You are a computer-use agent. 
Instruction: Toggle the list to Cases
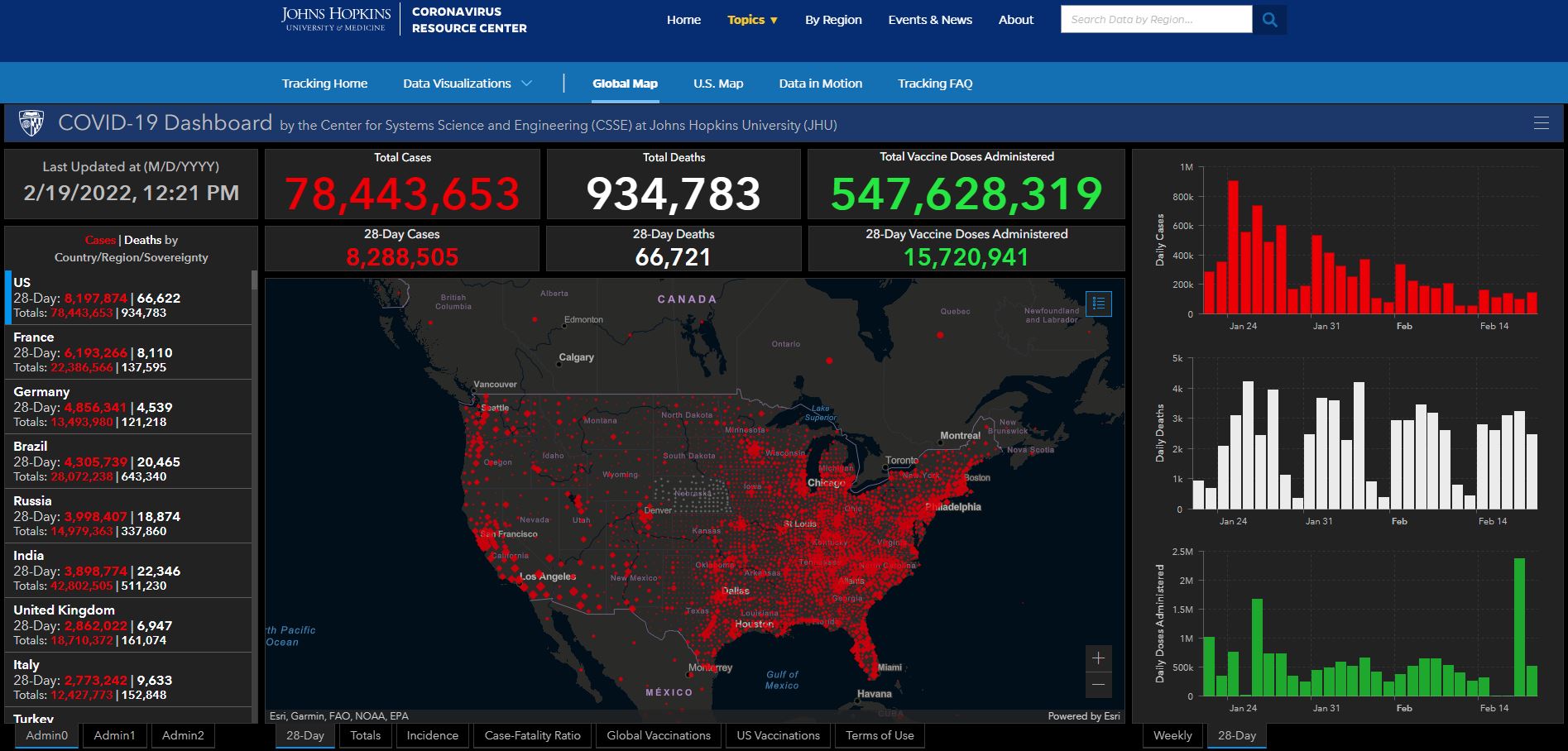pyautogui.click(x=100, y=240)
